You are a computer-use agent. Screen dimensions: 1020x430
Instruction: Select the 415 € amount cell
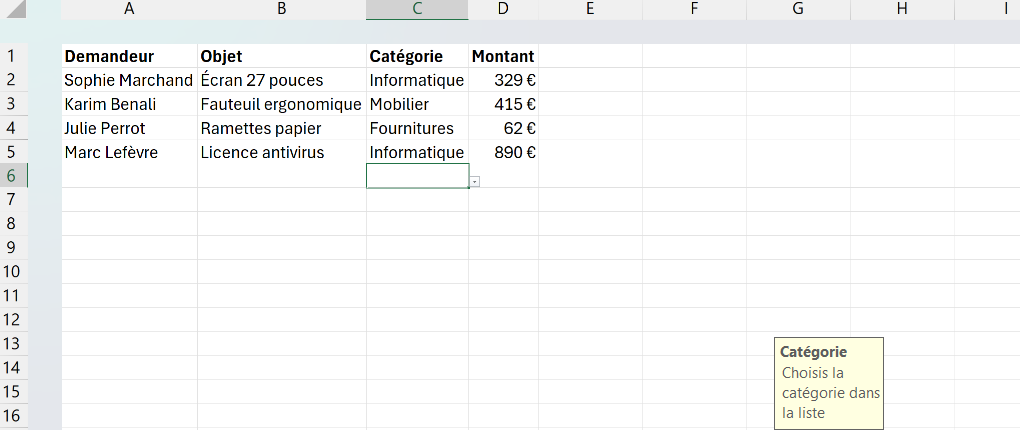(x=503, y=104)
